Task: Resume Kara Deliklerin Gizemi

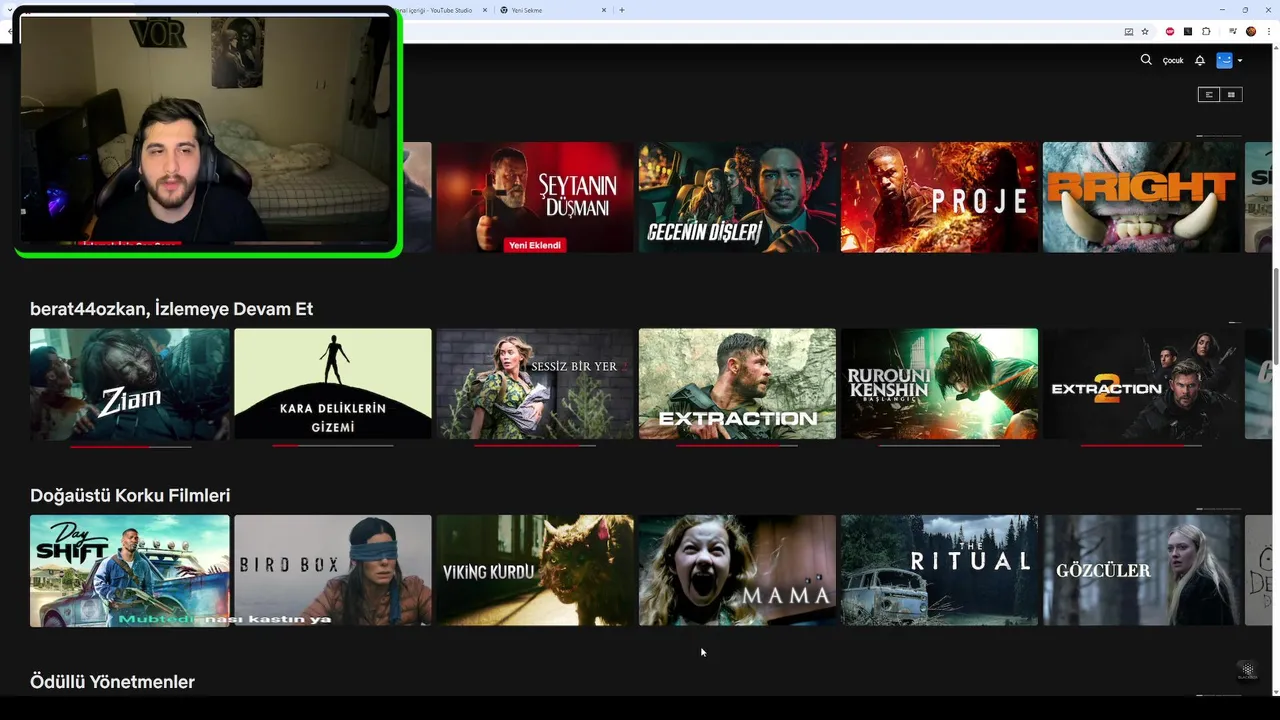Action: click(333, 384)
